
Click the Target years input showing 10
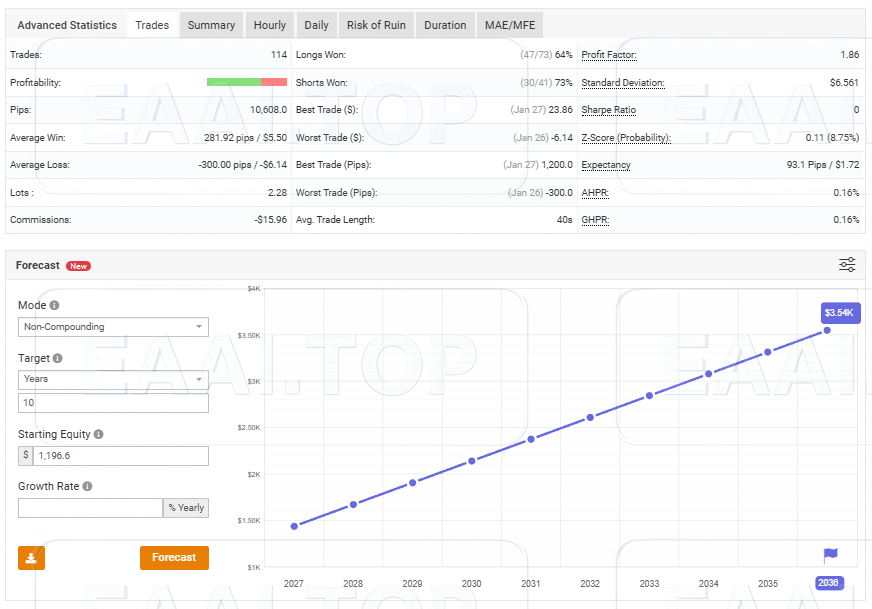(113, 402)
